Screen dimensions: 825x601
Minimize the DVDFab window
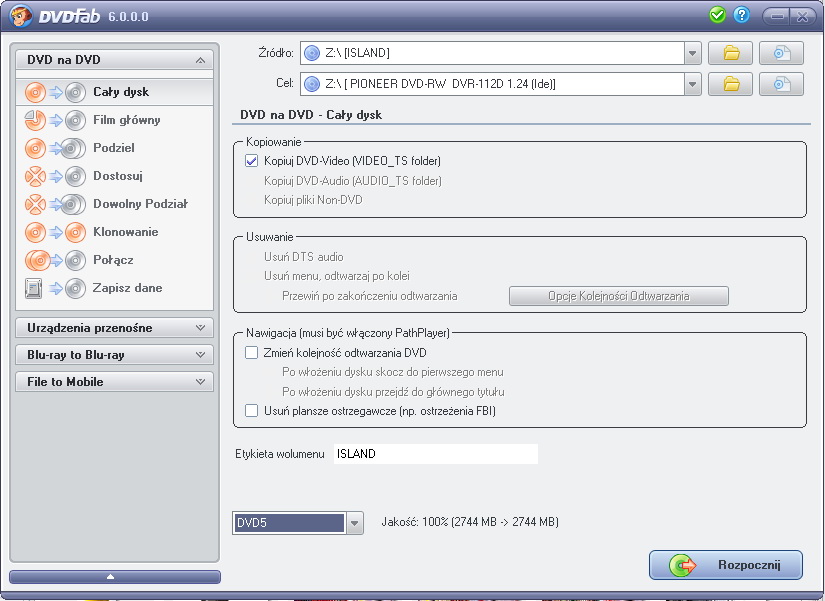coord(777,16)
